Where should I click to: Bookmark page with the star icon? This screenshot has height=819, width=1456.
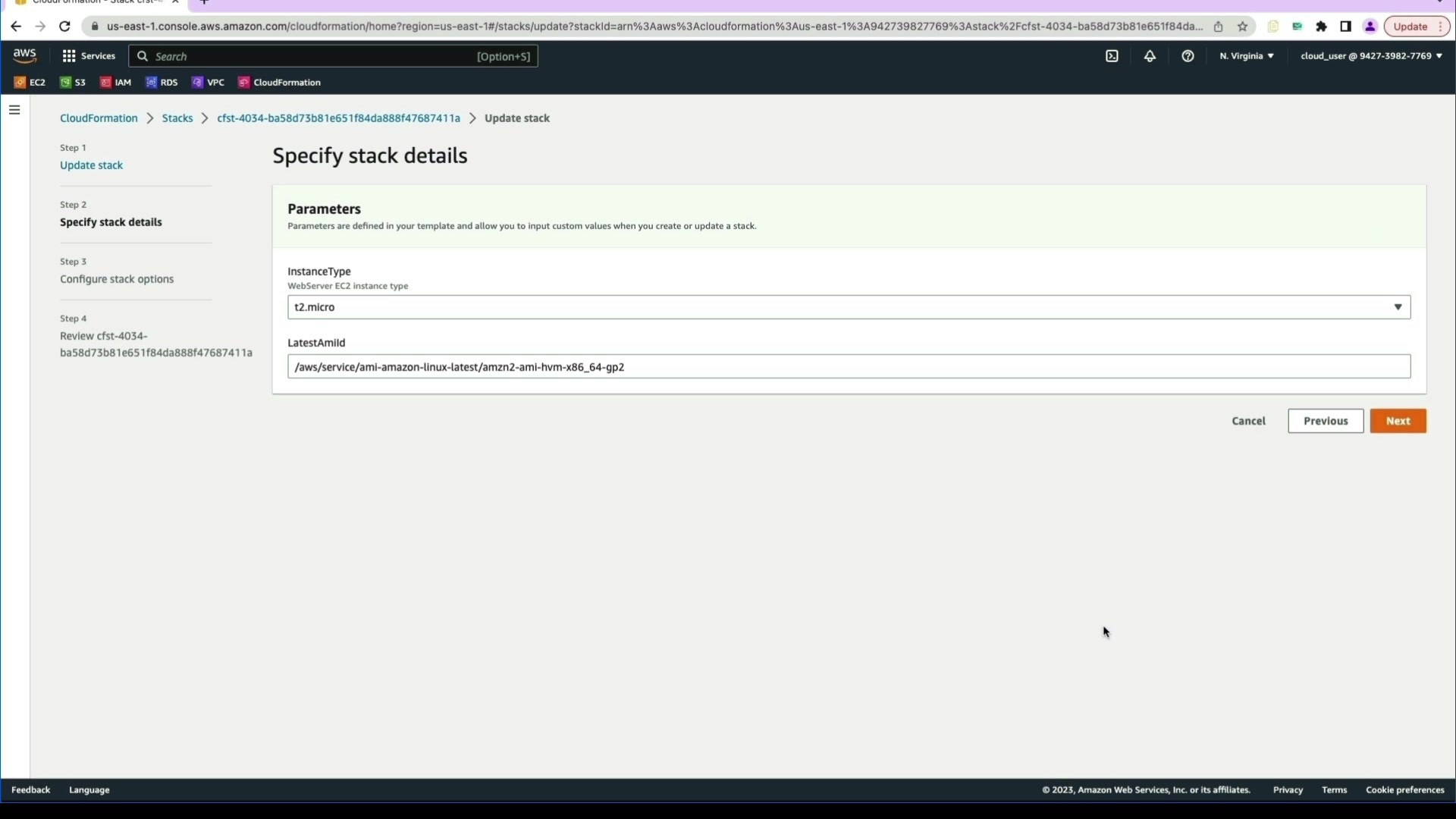[1242, 27]
